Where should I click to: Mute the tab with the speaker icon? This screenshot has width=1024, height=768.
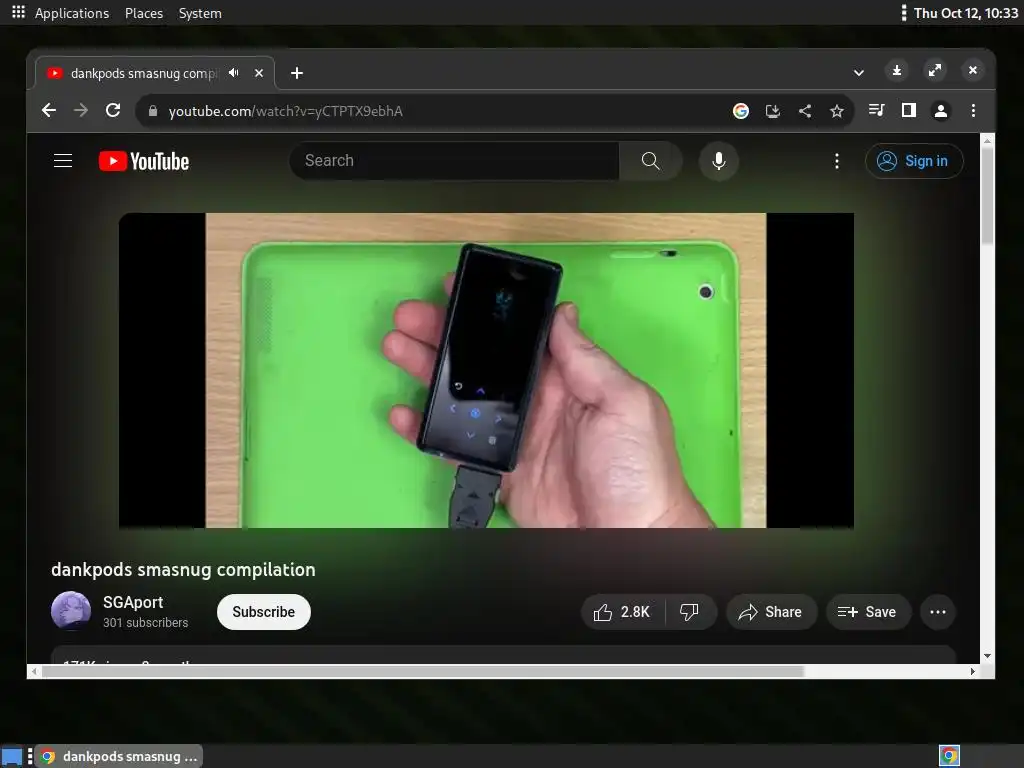coord(234,73)
